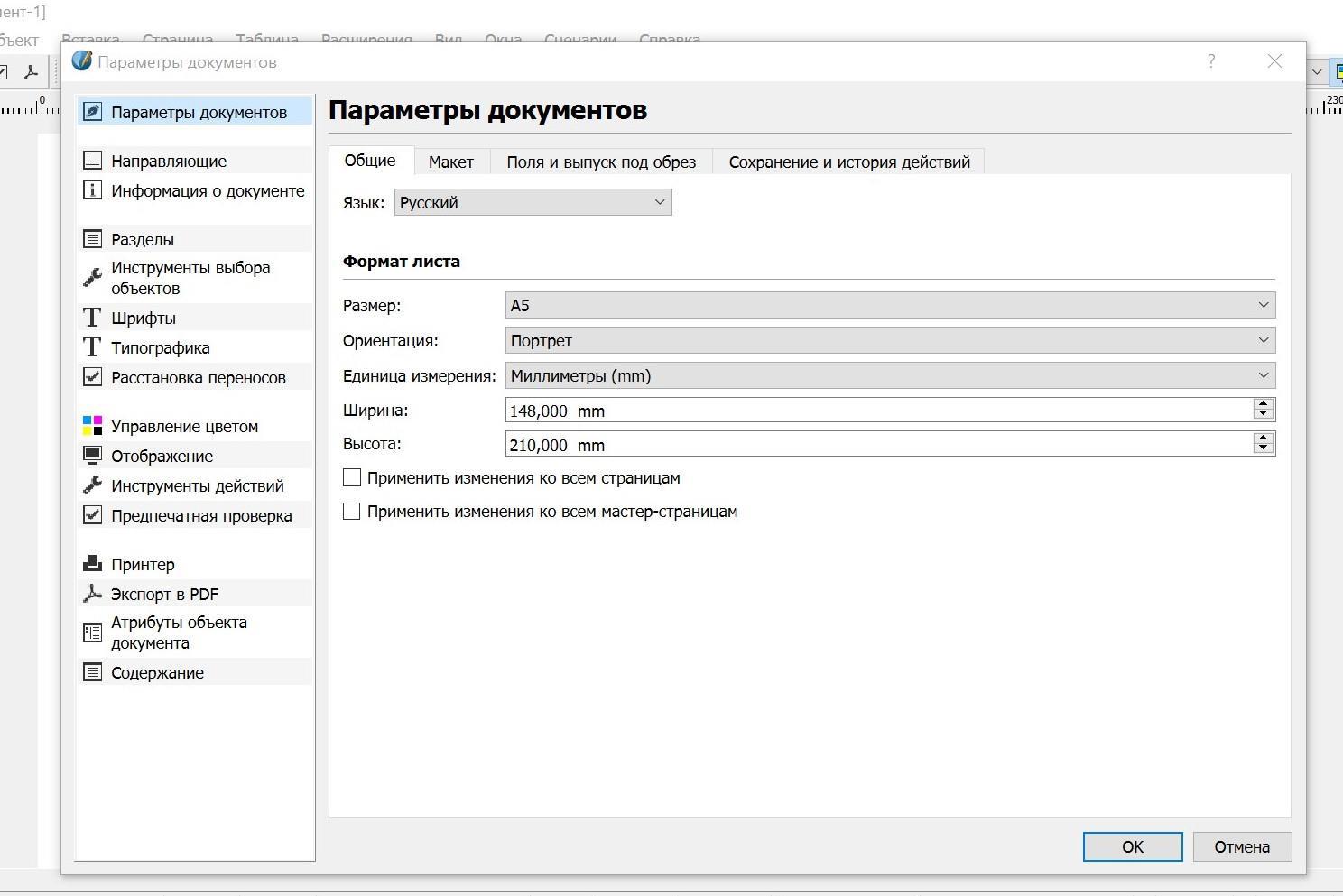Click the Color Management (Управление цветом) icon
This screenshot has width=1343, height=896.
[x=92, y=426]
